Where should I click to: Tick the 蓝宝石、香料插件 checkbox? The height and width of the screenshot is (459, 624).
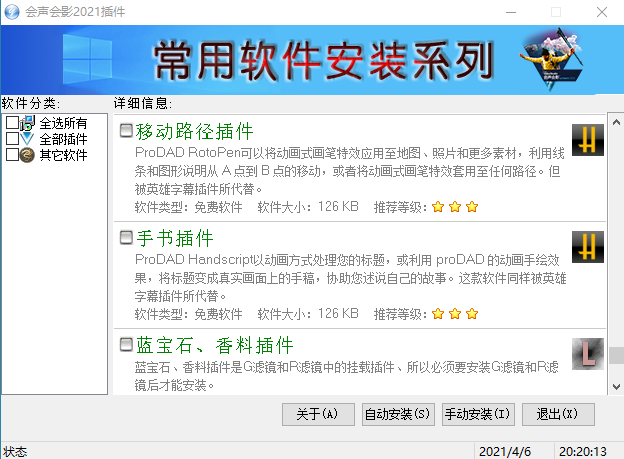pyautogui.click(x=127, y=345)
